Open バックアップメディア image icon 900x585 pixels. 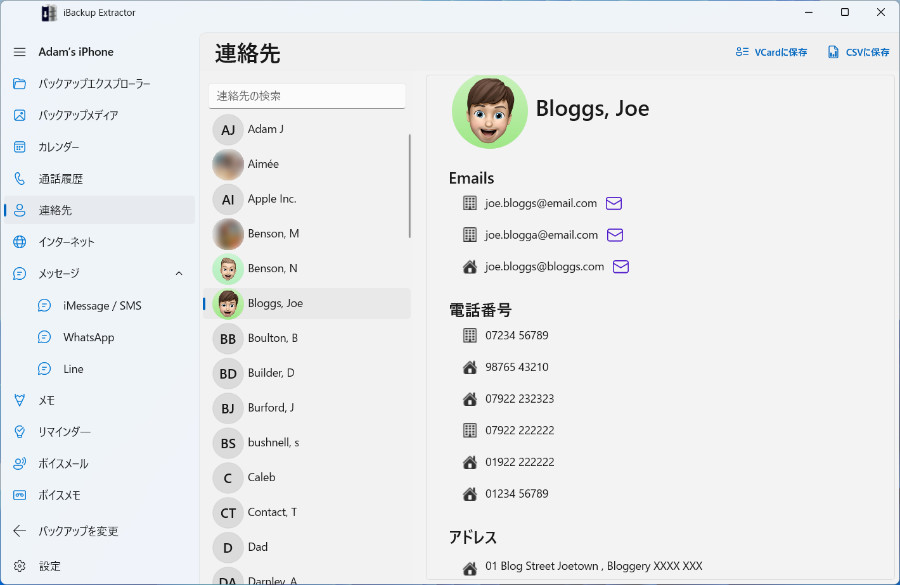[x=20, y=115]
